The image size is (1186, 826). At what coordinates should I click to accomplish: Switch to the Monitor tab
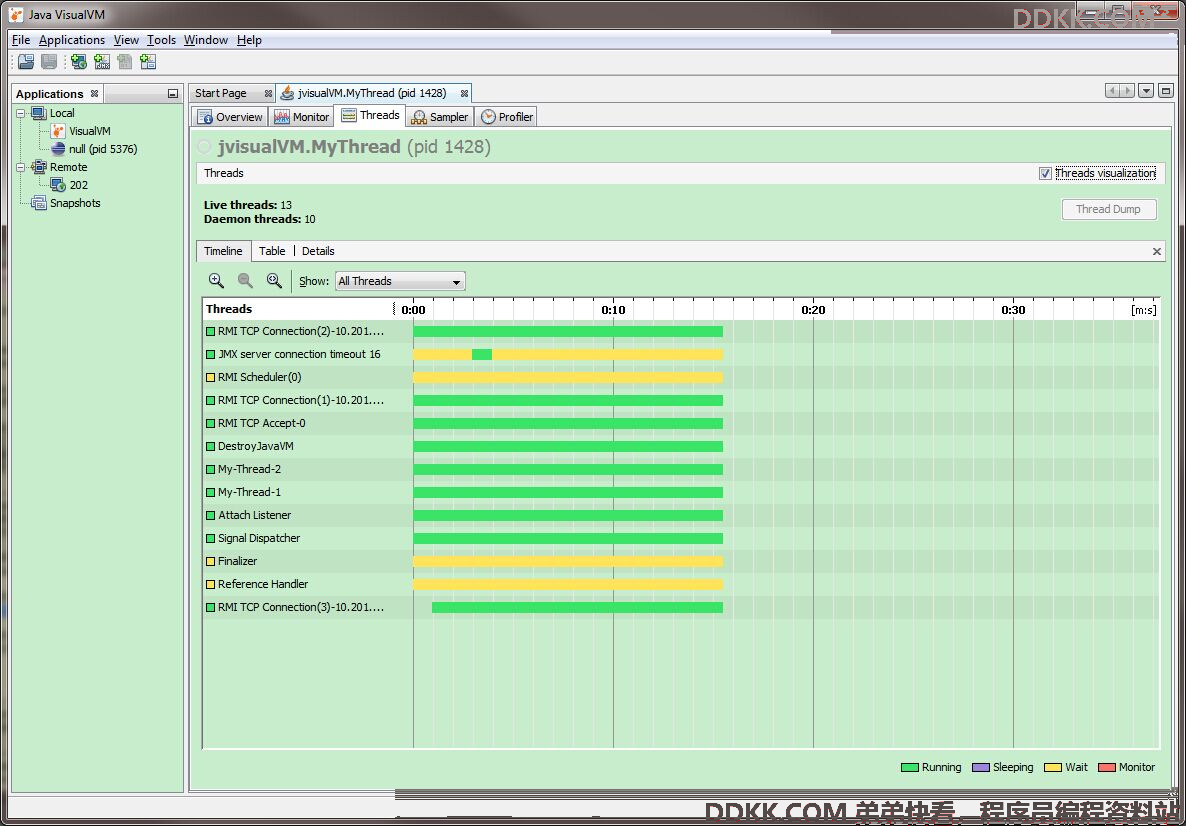(301, 116)
